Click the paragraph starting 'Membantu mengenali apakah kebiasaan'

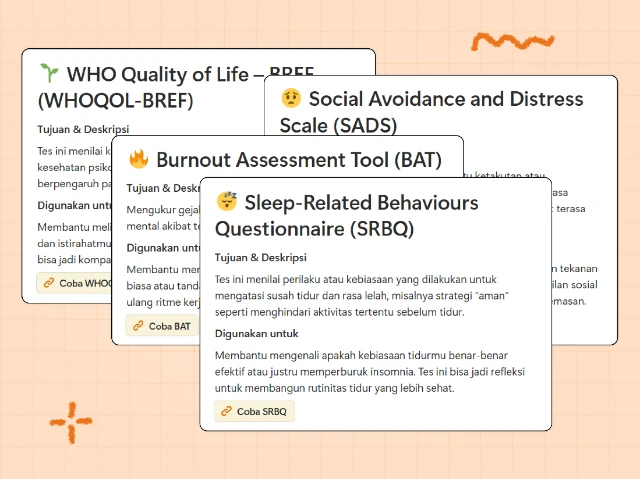[370, 372]
